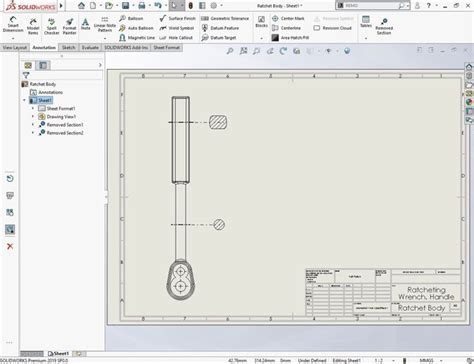Viewport: 474px width, 364px height.
Task: Open the SOLIDWORKS Add-Ins tab
Action: (x=126, y=48)
